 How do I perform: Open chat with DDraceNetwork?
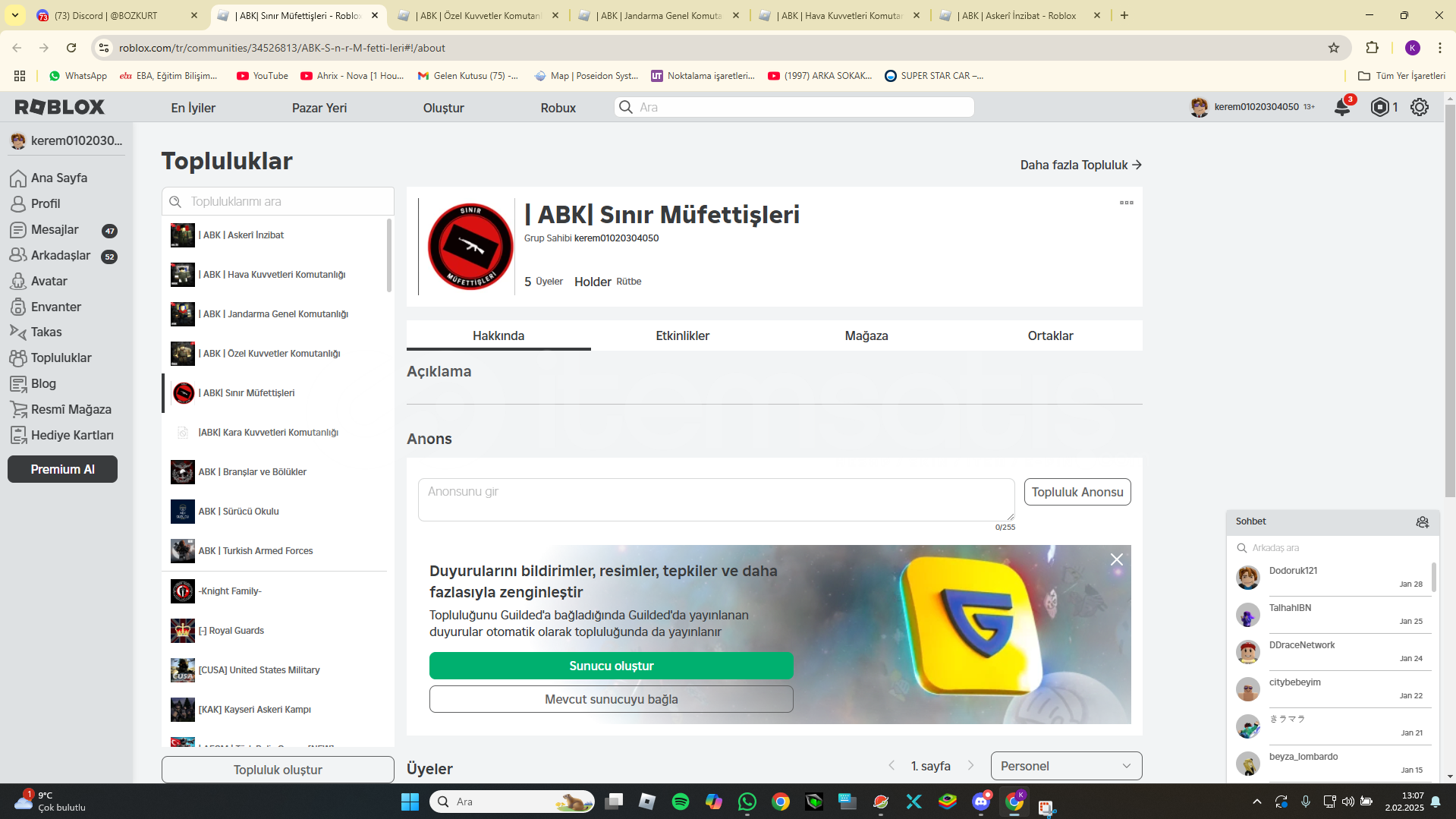pyautogui.click(x=1332, y=652)
